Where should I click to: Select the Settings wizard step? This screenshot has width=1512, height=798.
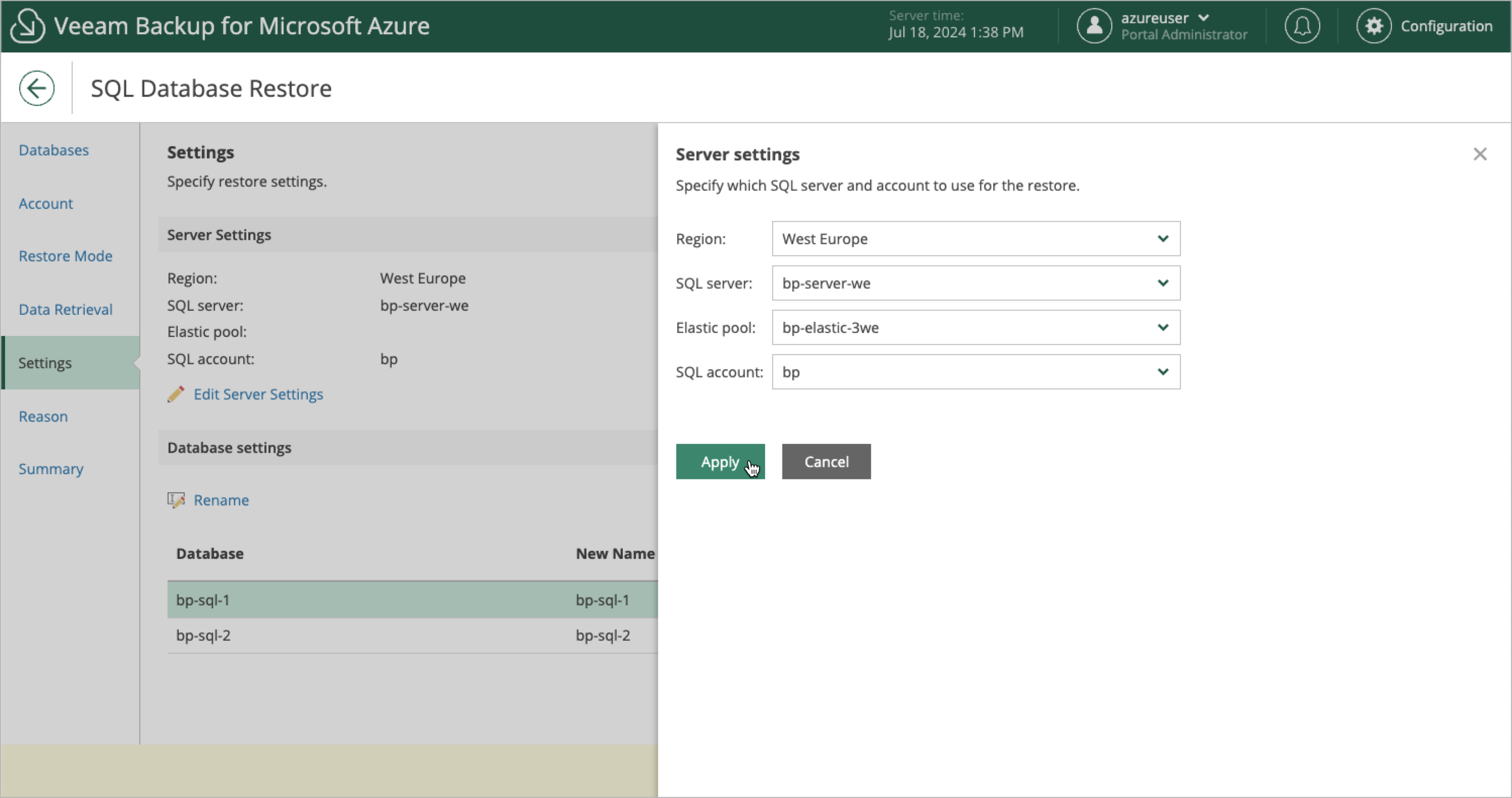tap(71, 363)
